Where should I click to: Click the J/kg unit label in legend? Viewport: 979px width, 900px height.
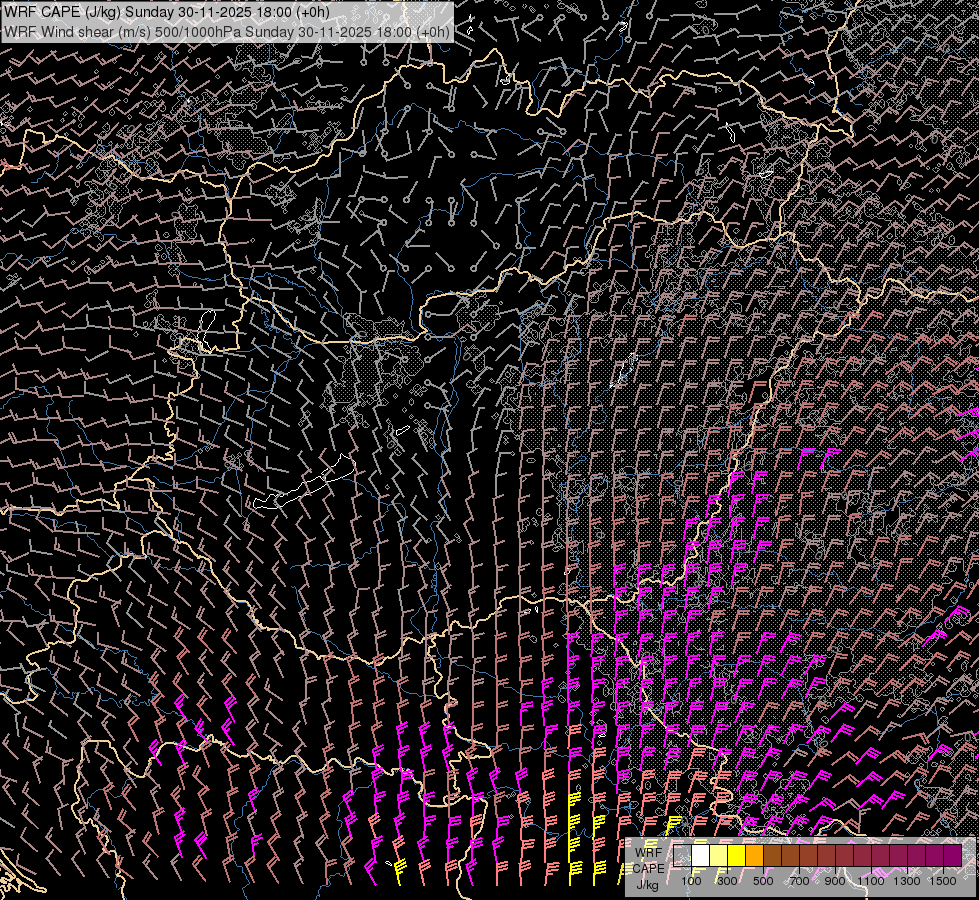tap(647, 884)
